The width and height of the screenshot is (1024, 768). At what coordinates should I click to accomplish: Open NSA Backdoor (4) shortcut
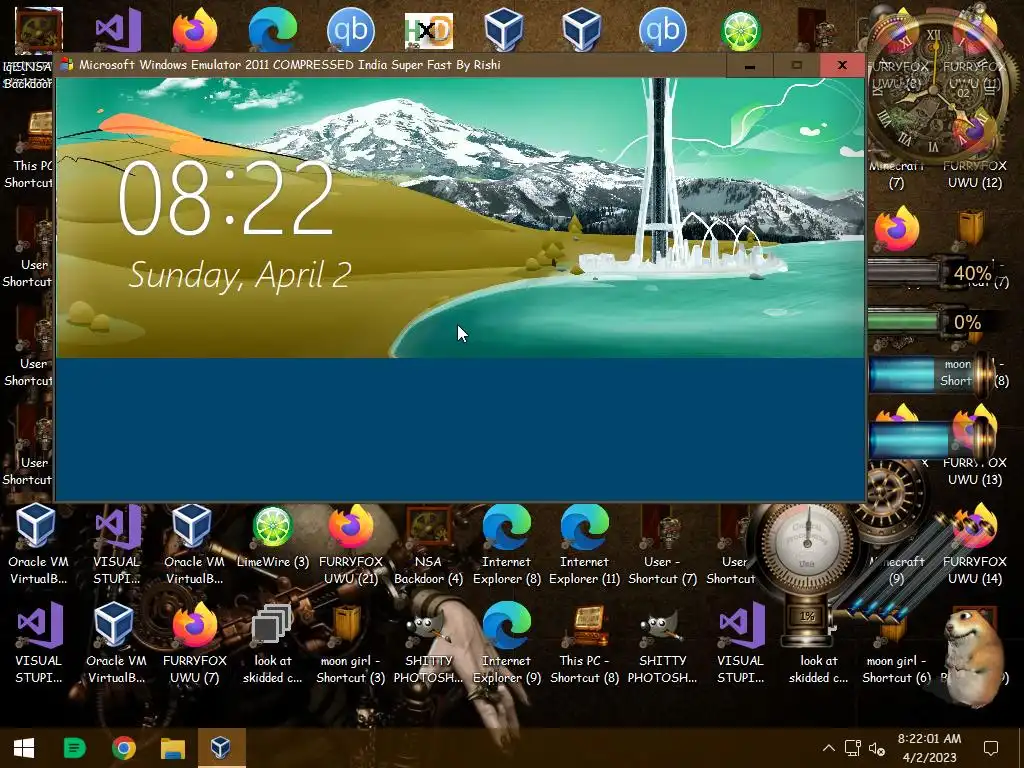tap(428, 544)
